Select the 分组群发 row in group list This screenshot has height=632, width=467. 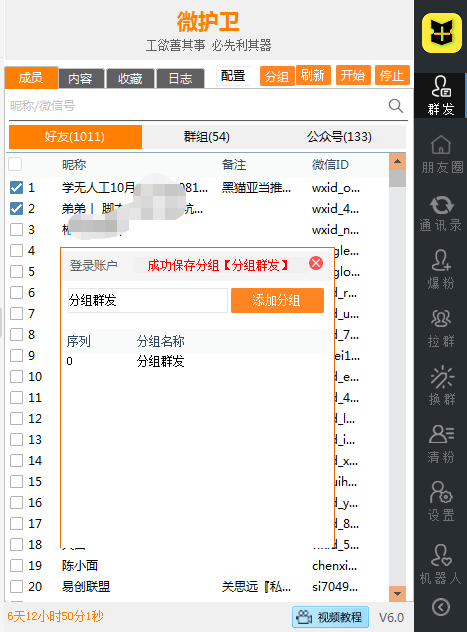click(x=197, y=361)
